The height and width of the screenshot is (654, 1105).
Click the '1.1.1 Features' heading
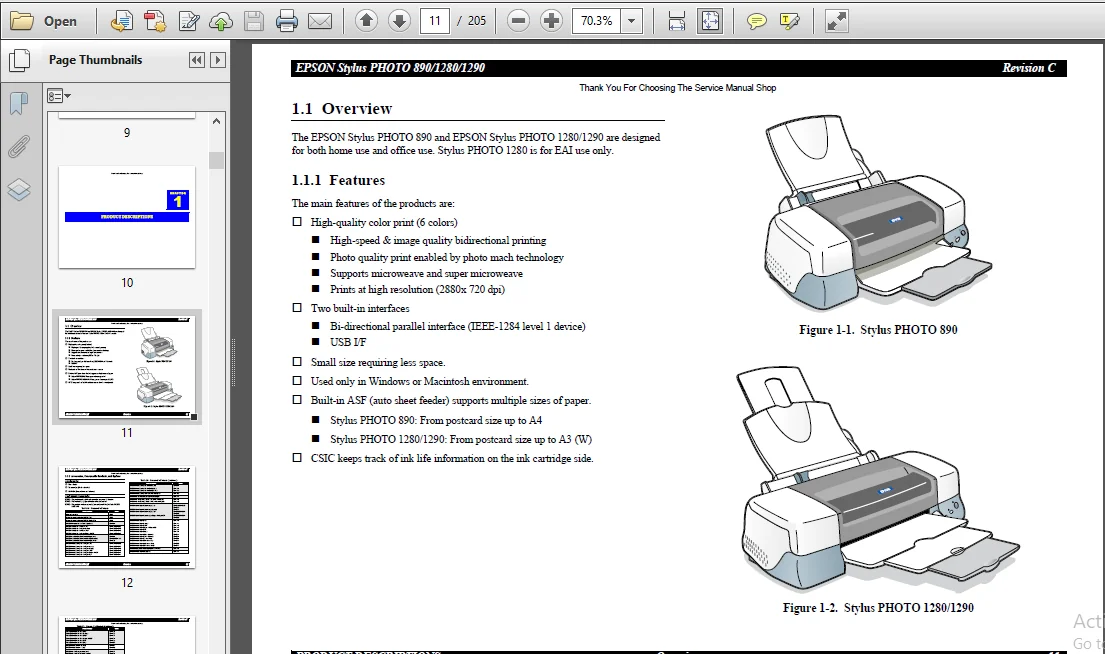338,180
